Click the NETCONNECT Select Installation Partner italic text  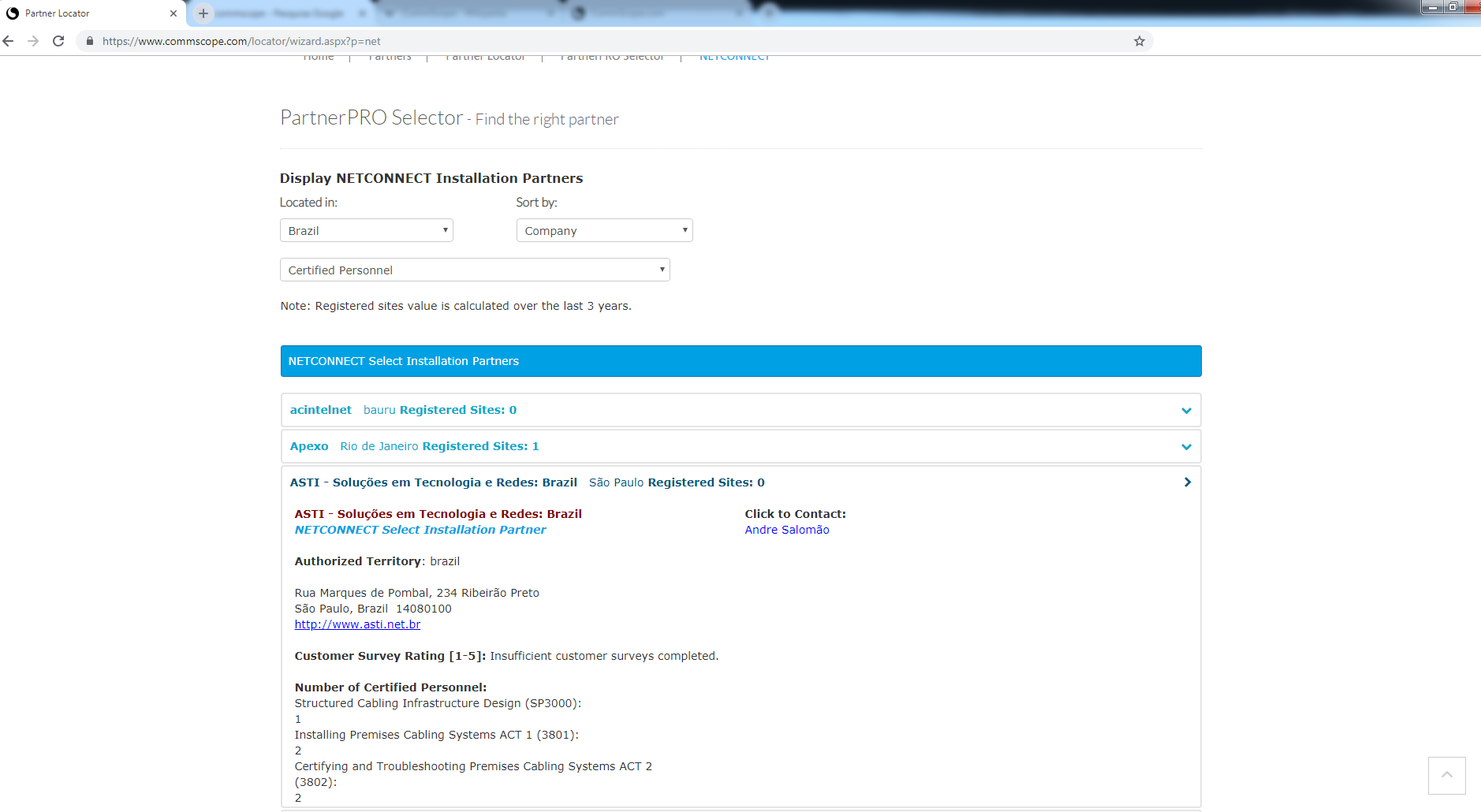(x=420, y=530)
